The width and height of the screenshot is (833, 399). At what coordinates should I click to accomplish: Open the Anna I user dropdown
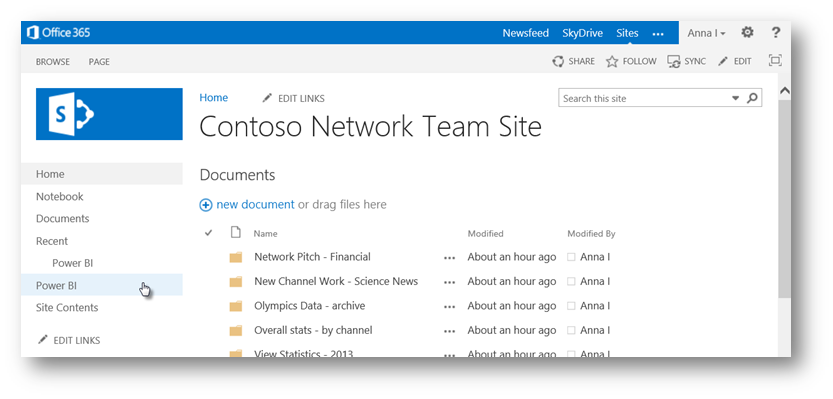(706, 33)
